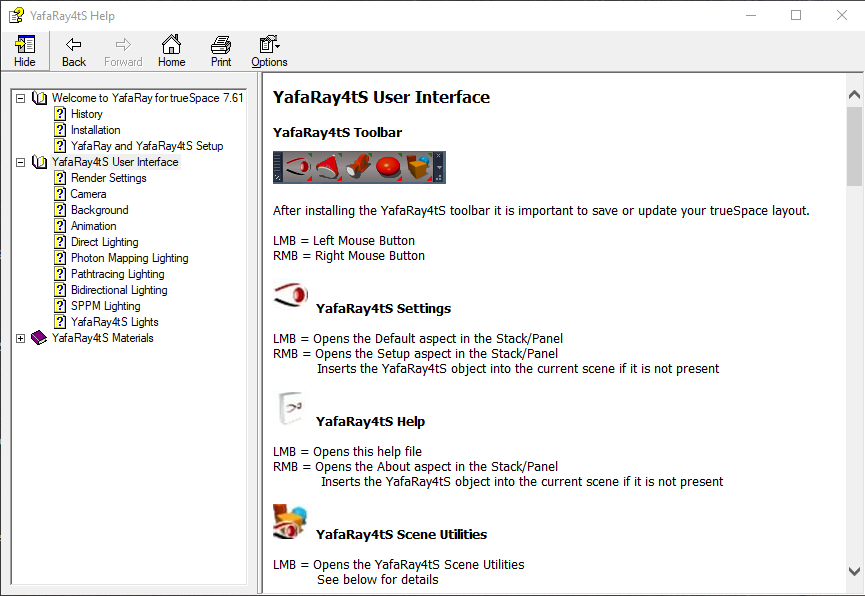Open the Installation help topic
This screenshot has width=865, height=596.
(x=95, y=130)
